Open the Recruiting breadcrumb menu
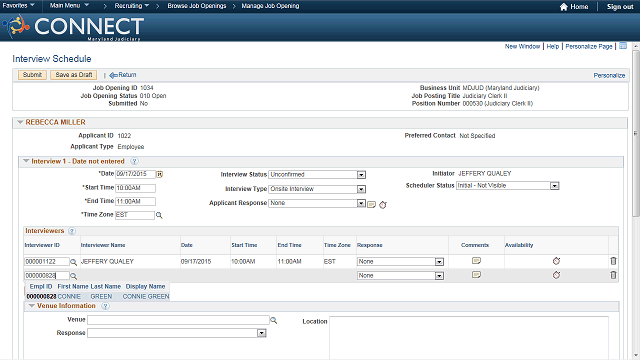The image size is (640, 360). [131, 6]
